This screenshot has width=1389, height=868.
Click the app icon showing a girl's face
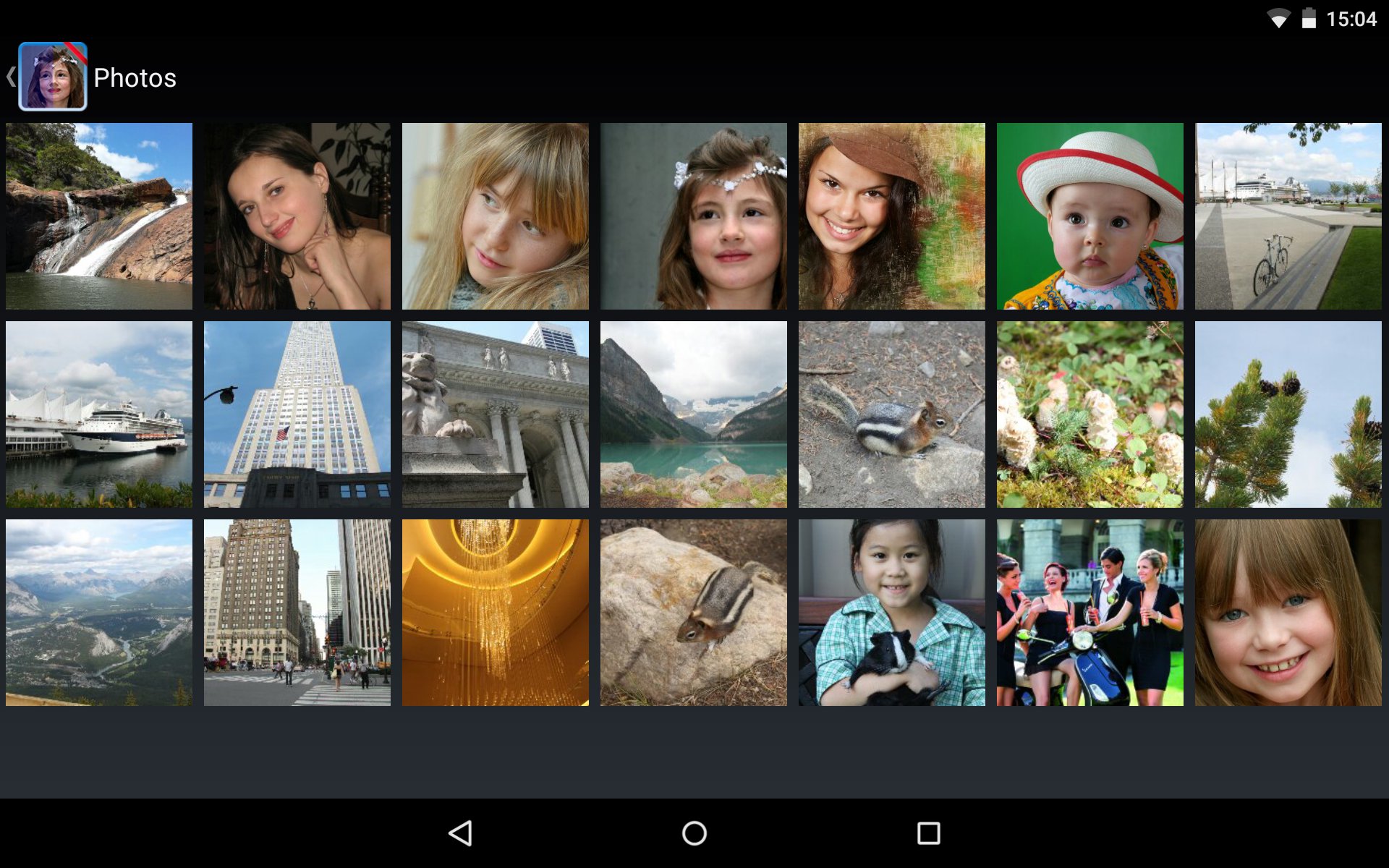coord(54,77)
